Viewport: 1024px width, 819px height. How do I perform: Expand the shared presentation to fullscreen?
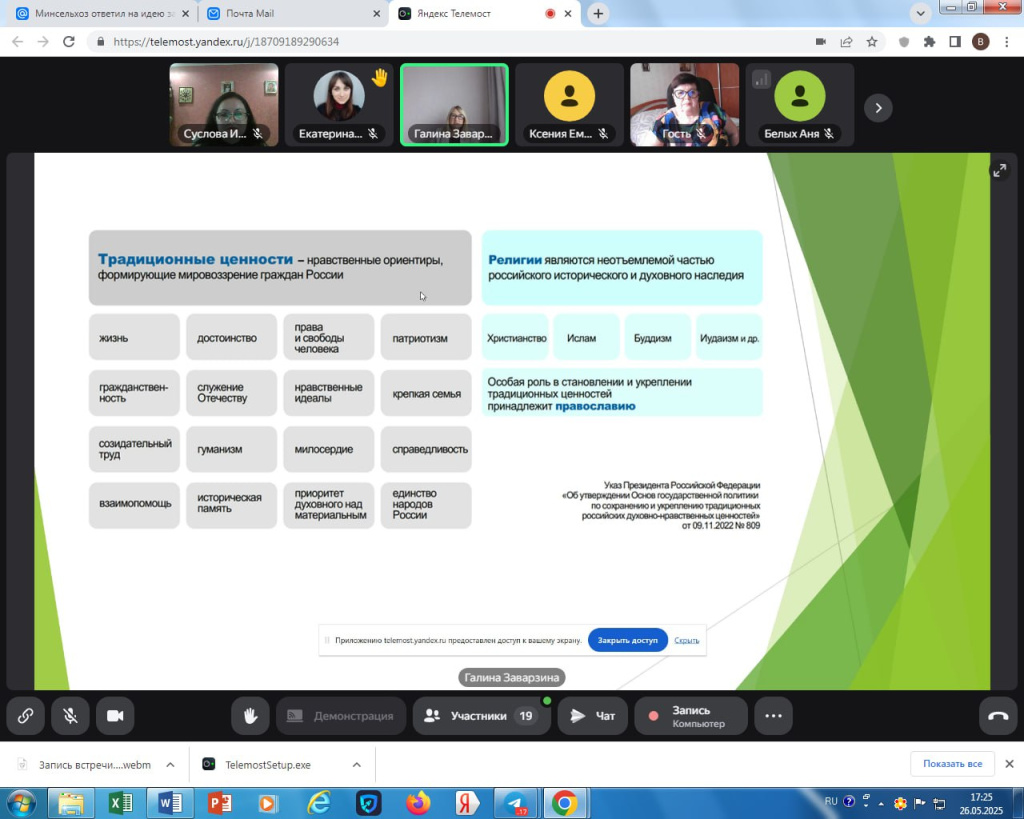(x=999, y=171)
